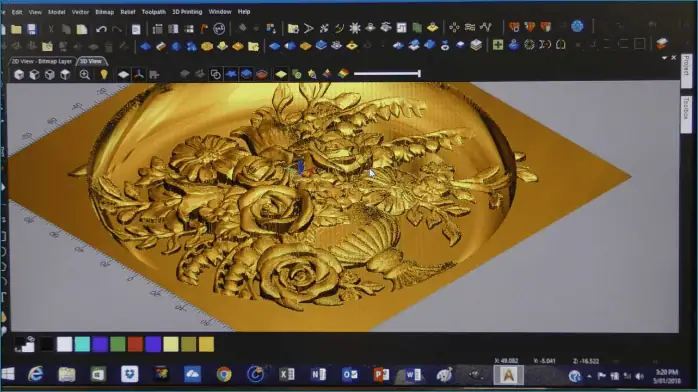Click the red box icon at toolbar end
698x392 pixels.
tap(662, 44)
